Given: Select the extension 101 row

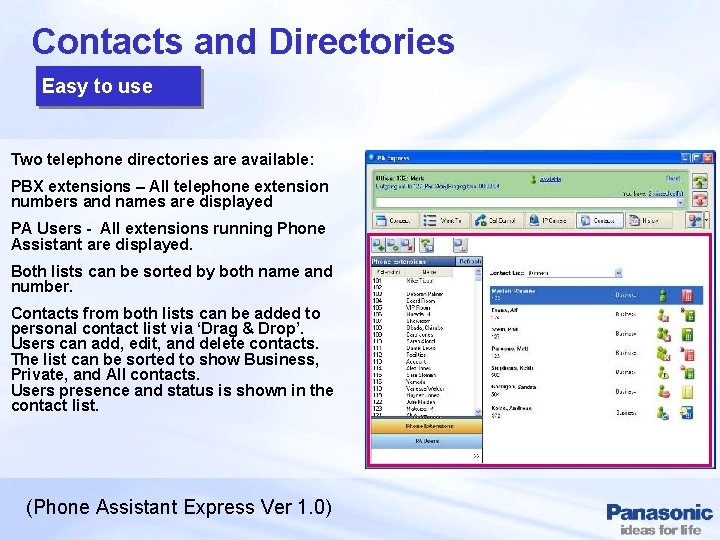Looking at the screenshot, I should click(422, 281).
